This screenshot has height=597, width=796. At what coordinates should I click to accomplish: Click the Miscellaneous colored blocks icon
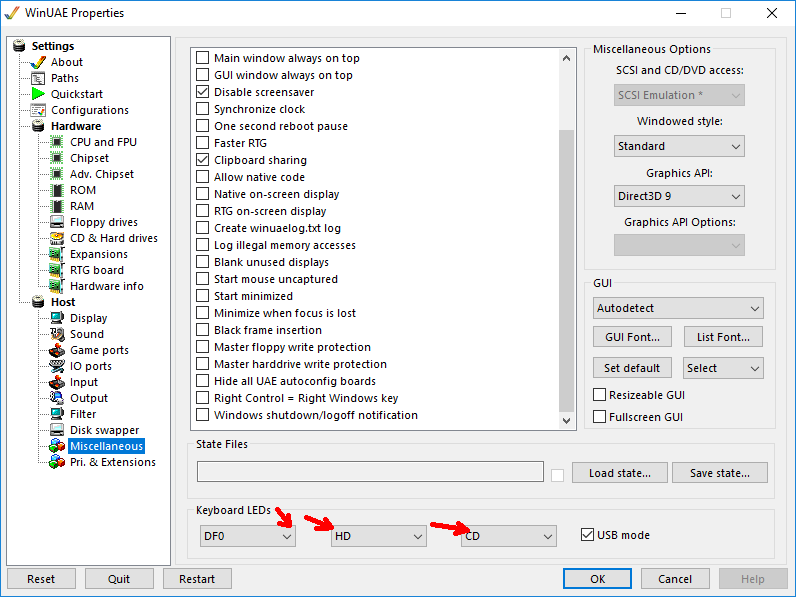coord(57,446)
